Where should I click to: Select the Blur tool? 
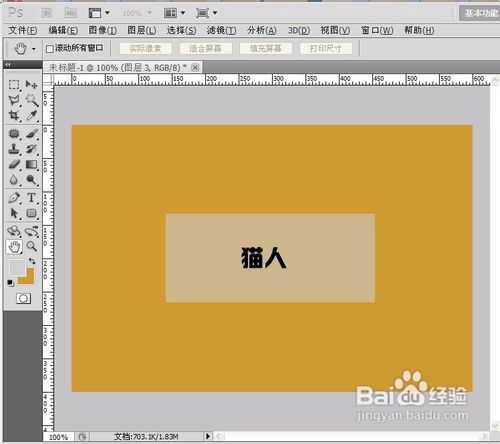[x=14, y=180]
